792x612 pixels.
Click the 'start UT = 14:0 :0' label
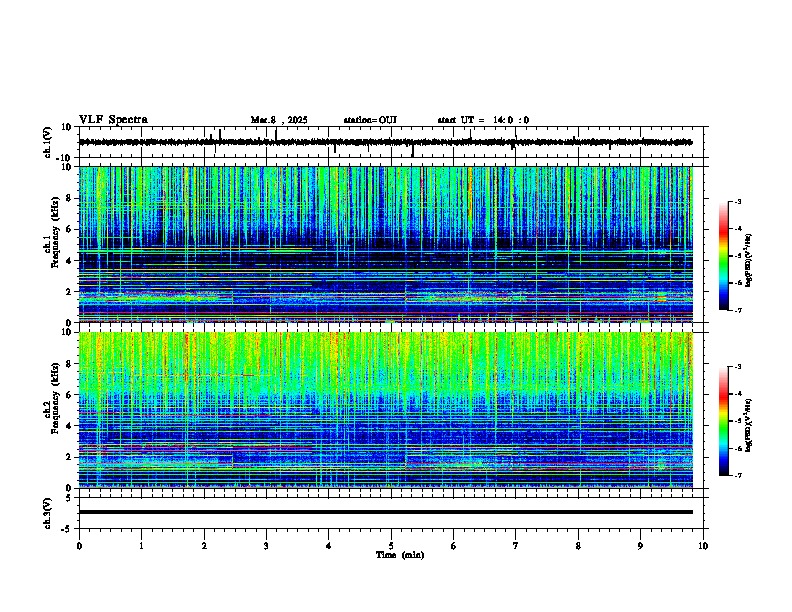point(483,120)
